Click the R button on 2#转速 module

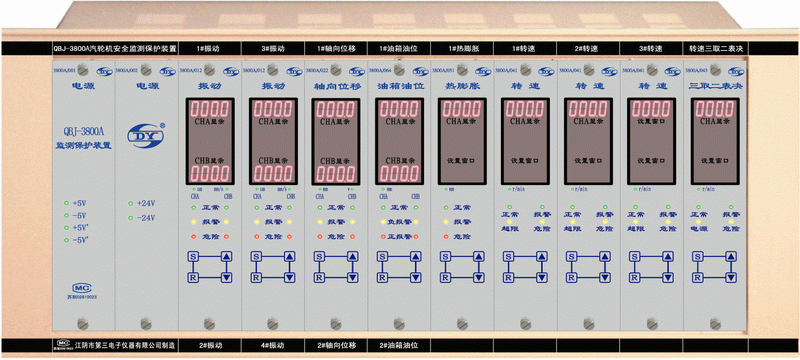[x=571, y=277]
